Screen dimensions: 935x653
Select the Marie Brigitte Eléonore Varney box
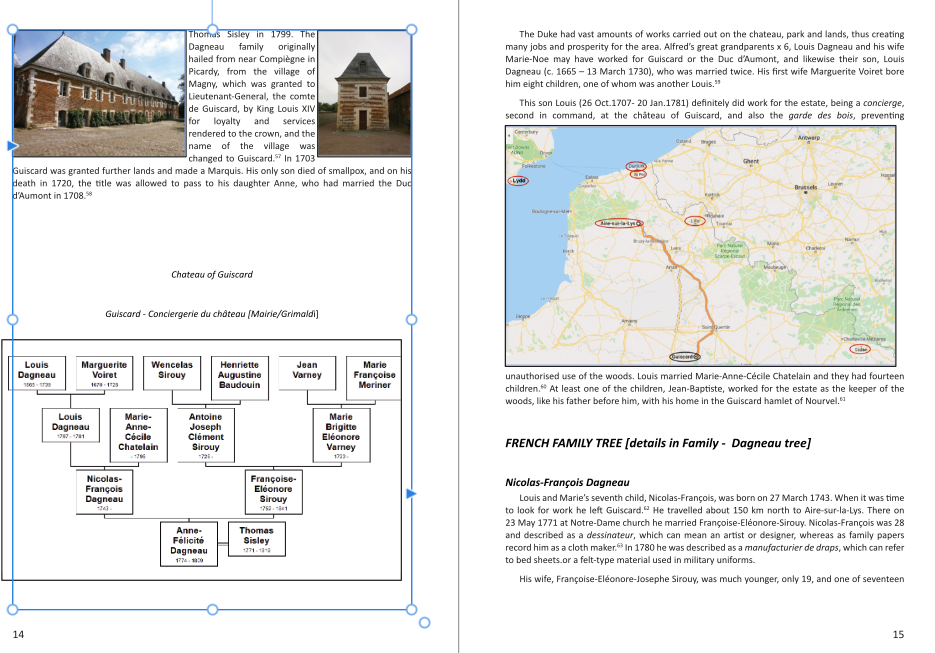coord(341,435)
